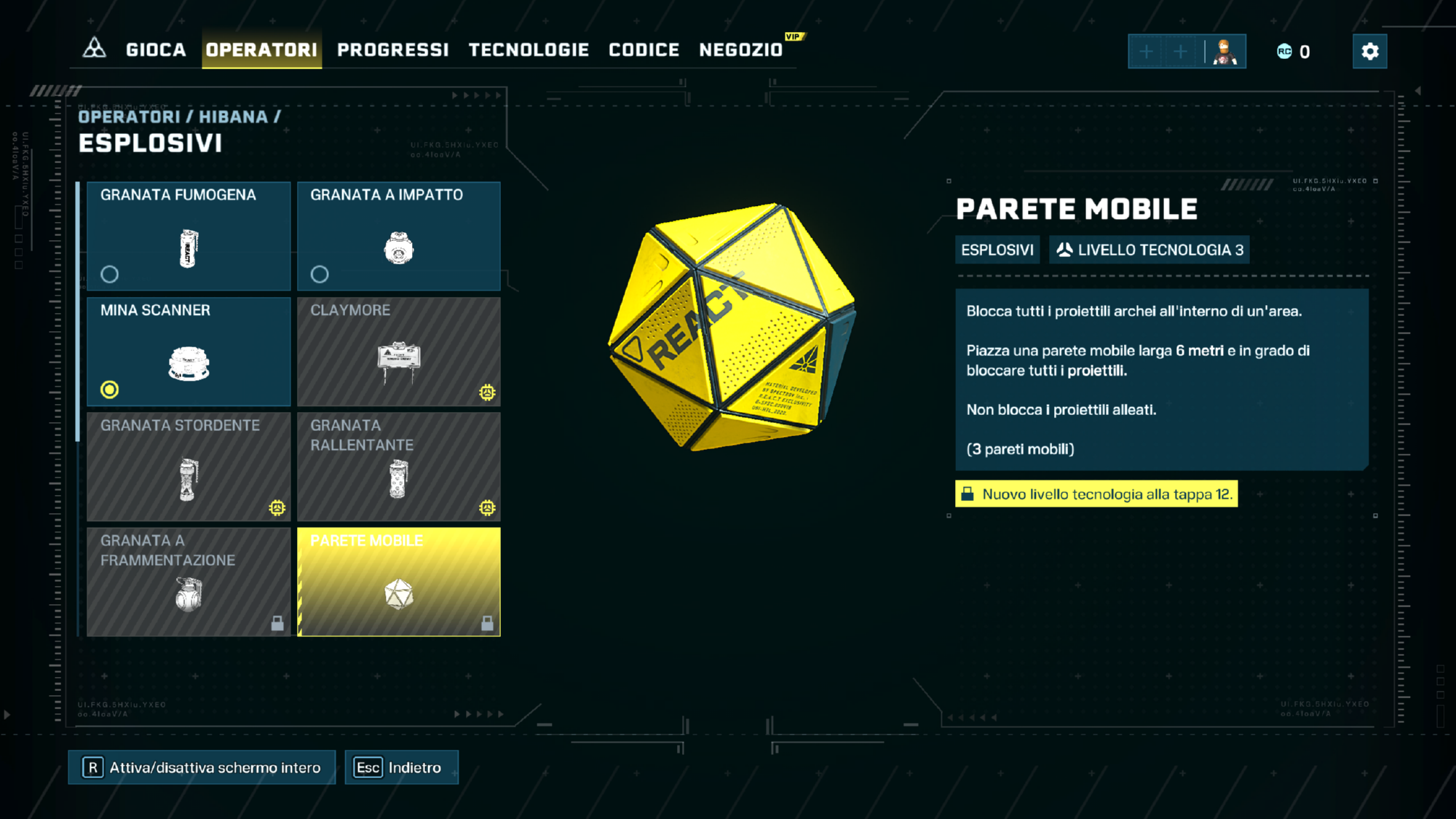Click the gear badge on Claymore tile
The width and height of the screenshot is (1456, 819).
click(x=487, y=392)
